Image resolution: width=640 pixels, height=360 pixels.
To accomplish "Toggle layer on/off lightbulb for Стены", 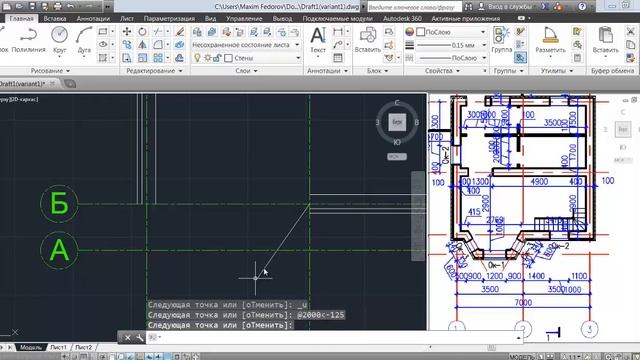I will click(x=197, y=58).
